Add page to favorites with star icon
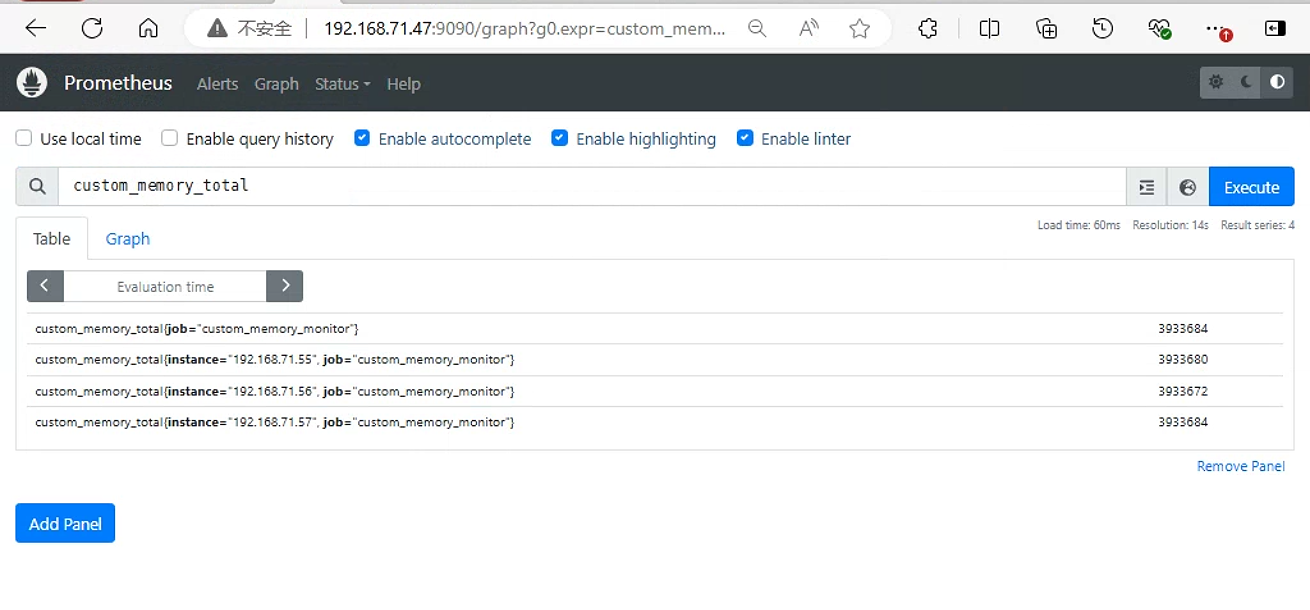The image size is (1310, 610). point(860,29)
